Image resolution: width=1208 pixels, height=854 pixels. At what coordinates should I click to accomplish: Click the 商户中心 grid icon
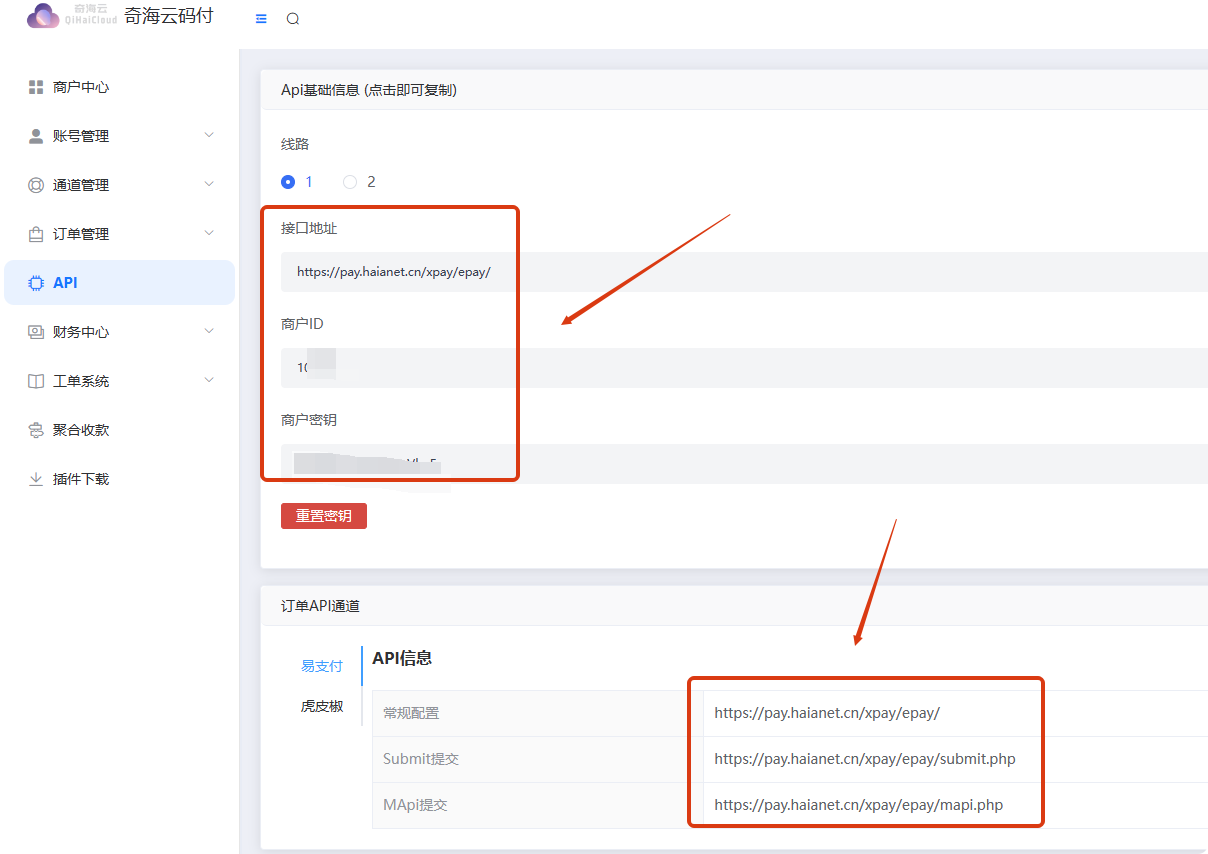tap(36, 87)
